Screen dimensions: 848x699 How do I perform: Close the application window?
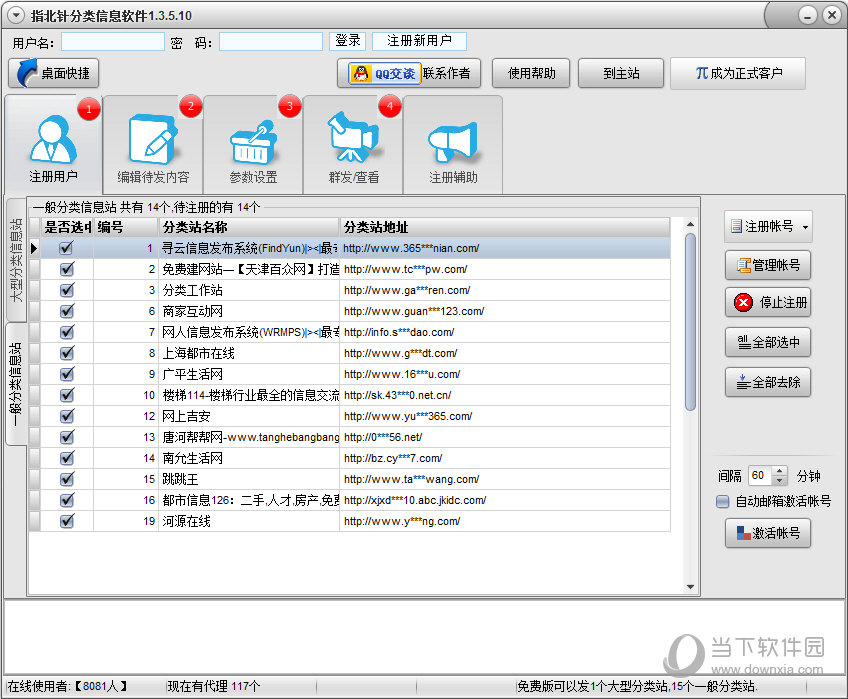[831, 15]
